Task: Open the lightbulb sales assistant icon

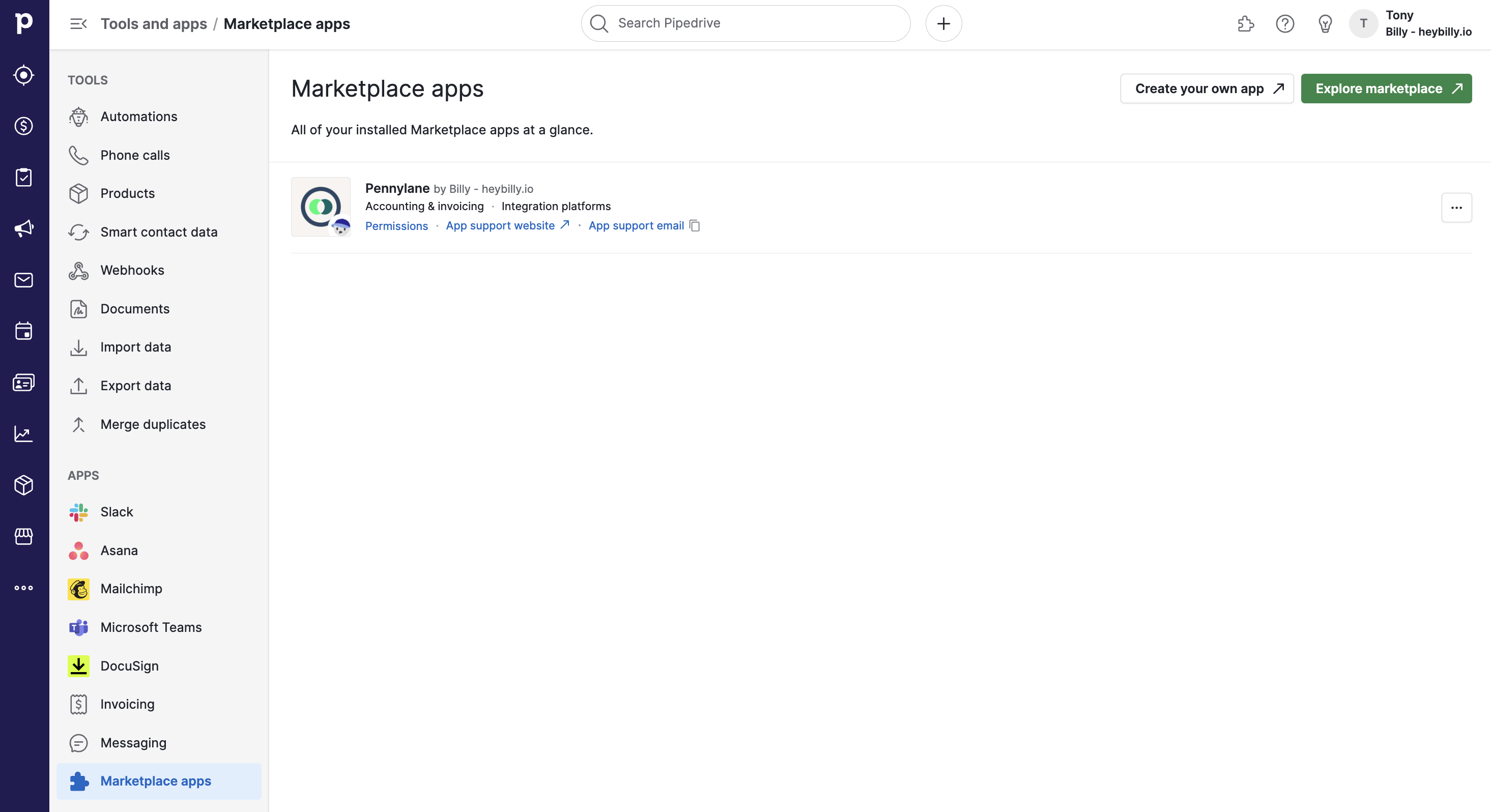Action: (1325, 24)
